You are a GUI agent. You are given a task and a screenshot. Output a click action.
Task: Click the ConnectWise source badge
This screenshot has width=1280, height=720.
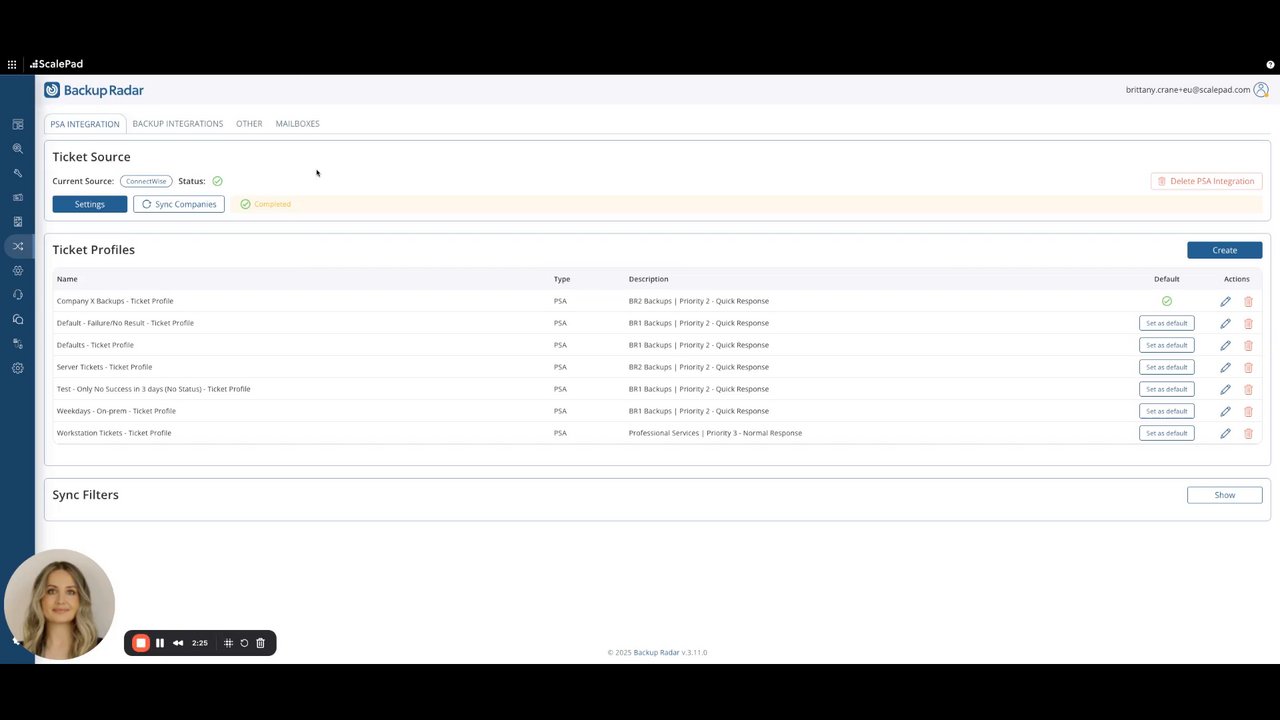pyautogui.click(x=146, y=181)
